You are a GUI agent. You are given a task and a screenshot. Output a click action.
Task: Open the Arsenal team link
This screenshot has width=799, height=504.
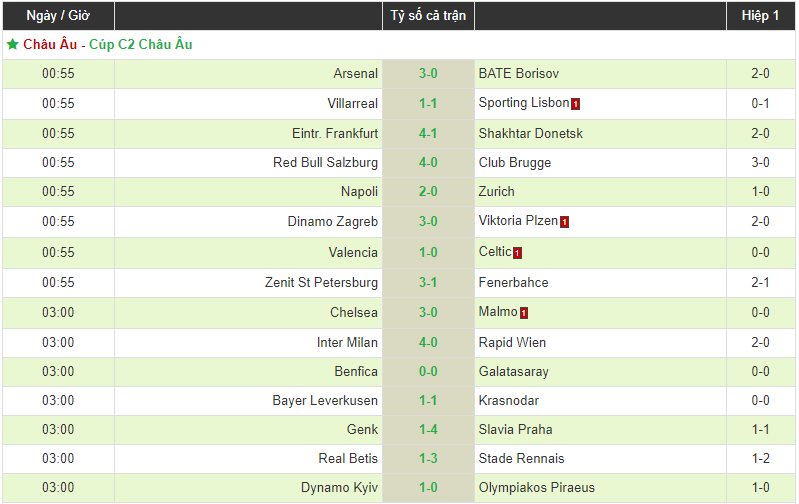click(x=355, y=74)
